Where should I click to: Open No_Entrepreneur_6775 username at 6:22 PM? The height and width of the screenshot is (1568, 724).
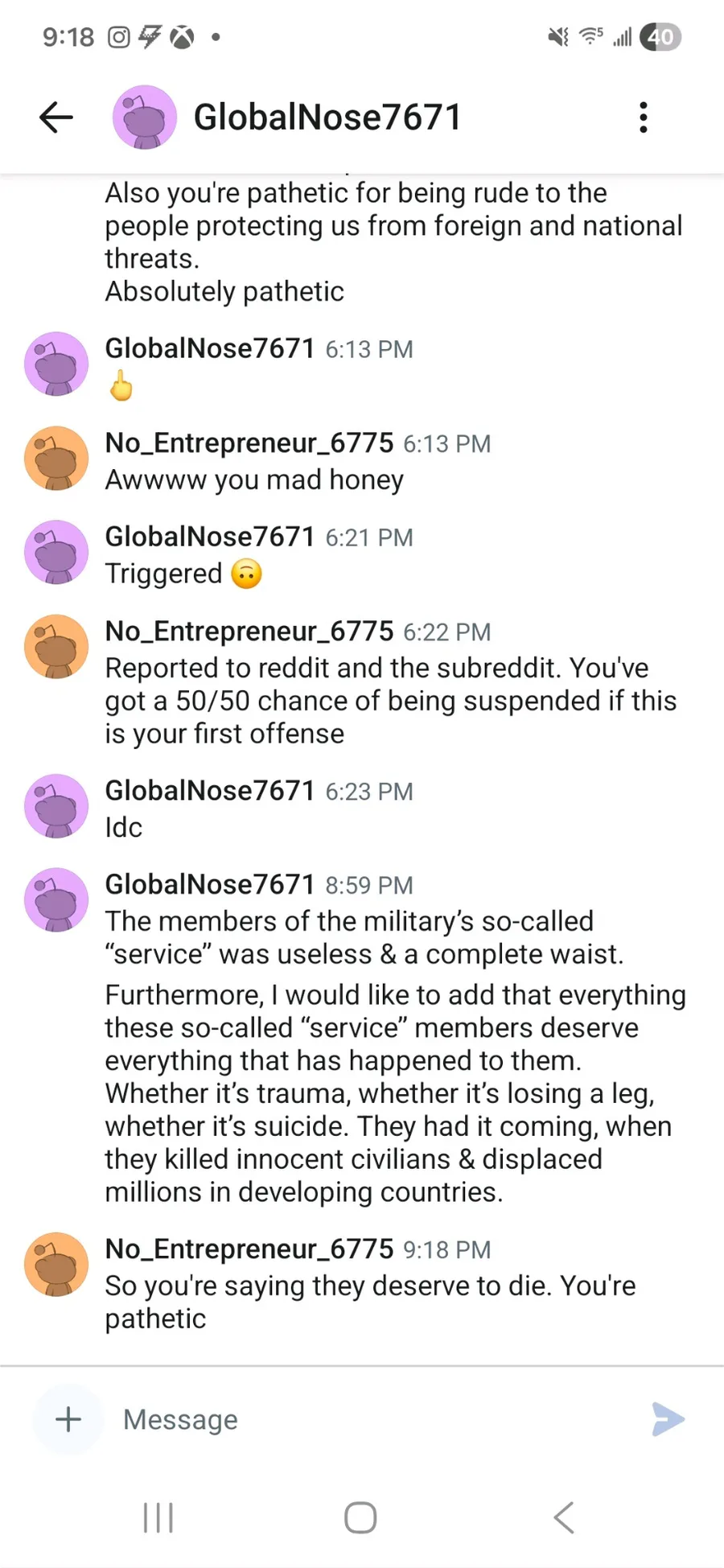[x=249, y=632]
